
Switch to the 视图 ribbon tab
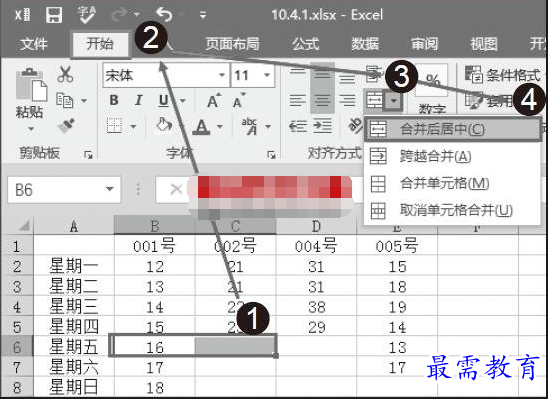pyautogui.click(x=484, y=44)
